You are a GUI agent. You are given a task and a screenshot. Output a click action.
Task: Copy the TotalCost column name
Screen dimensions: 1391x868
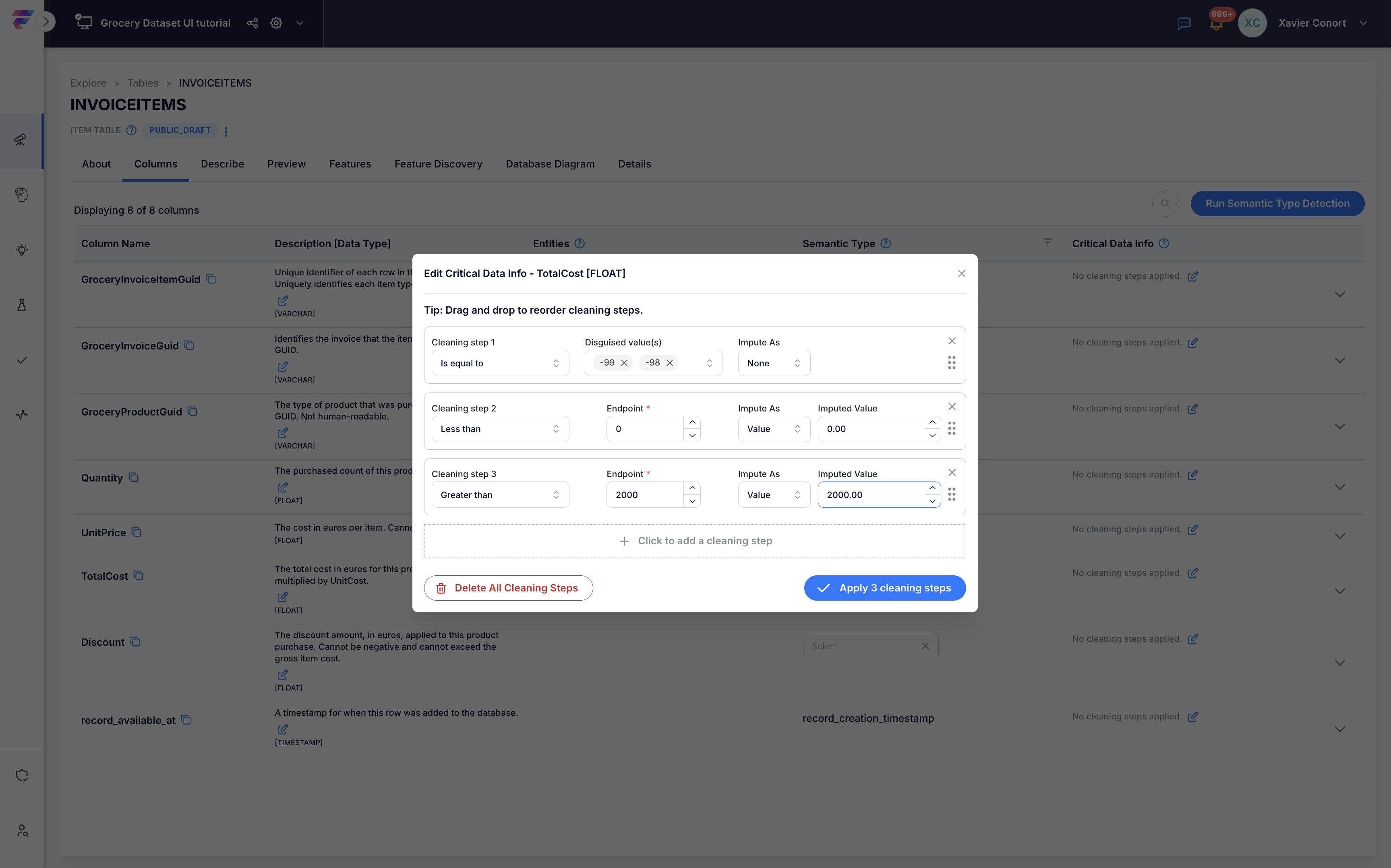coord(139,576)
